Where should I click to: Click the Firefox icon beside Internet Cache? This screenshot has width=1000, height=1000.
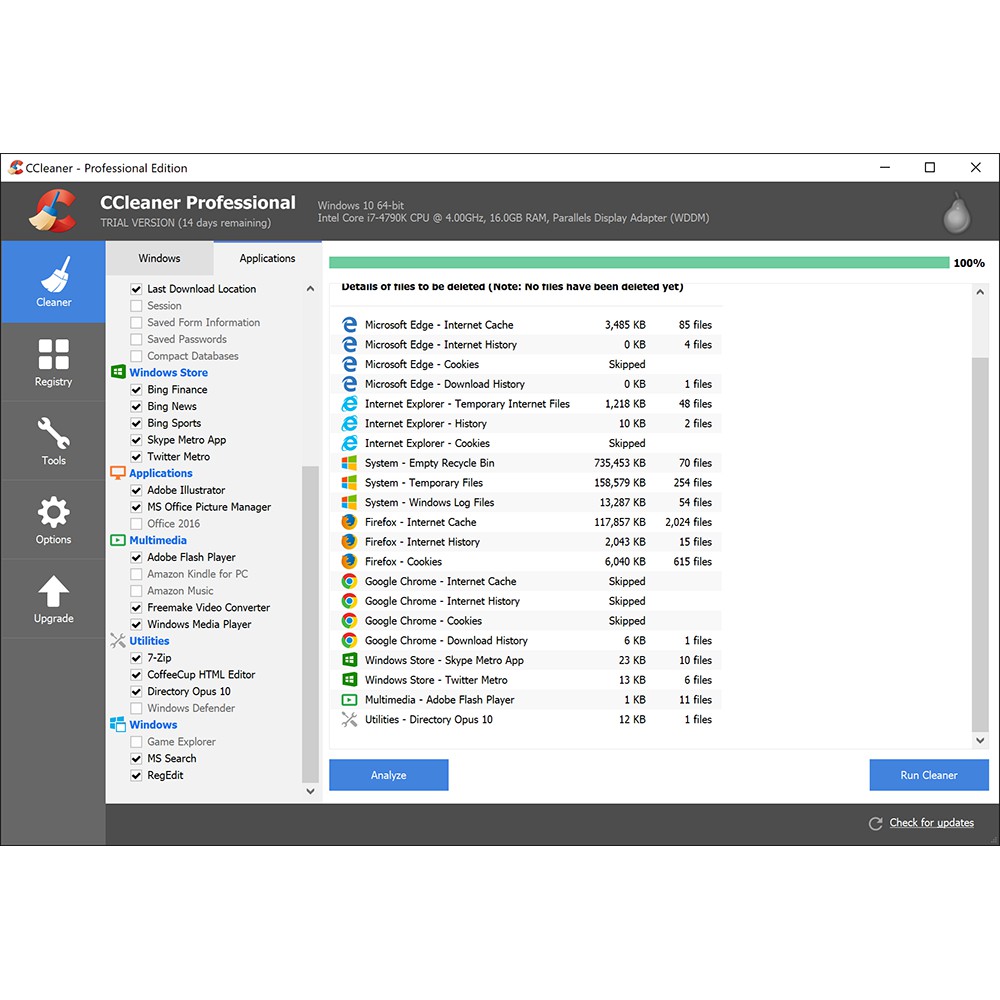click(349, 522)
